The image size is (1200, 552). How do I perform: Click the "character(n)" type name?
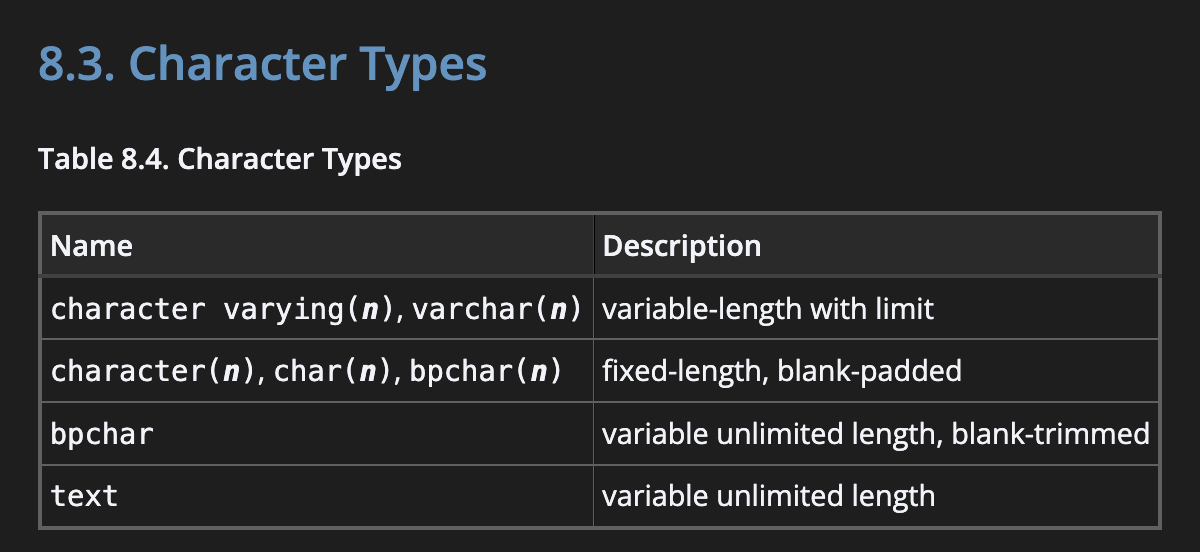pos(150,372)
